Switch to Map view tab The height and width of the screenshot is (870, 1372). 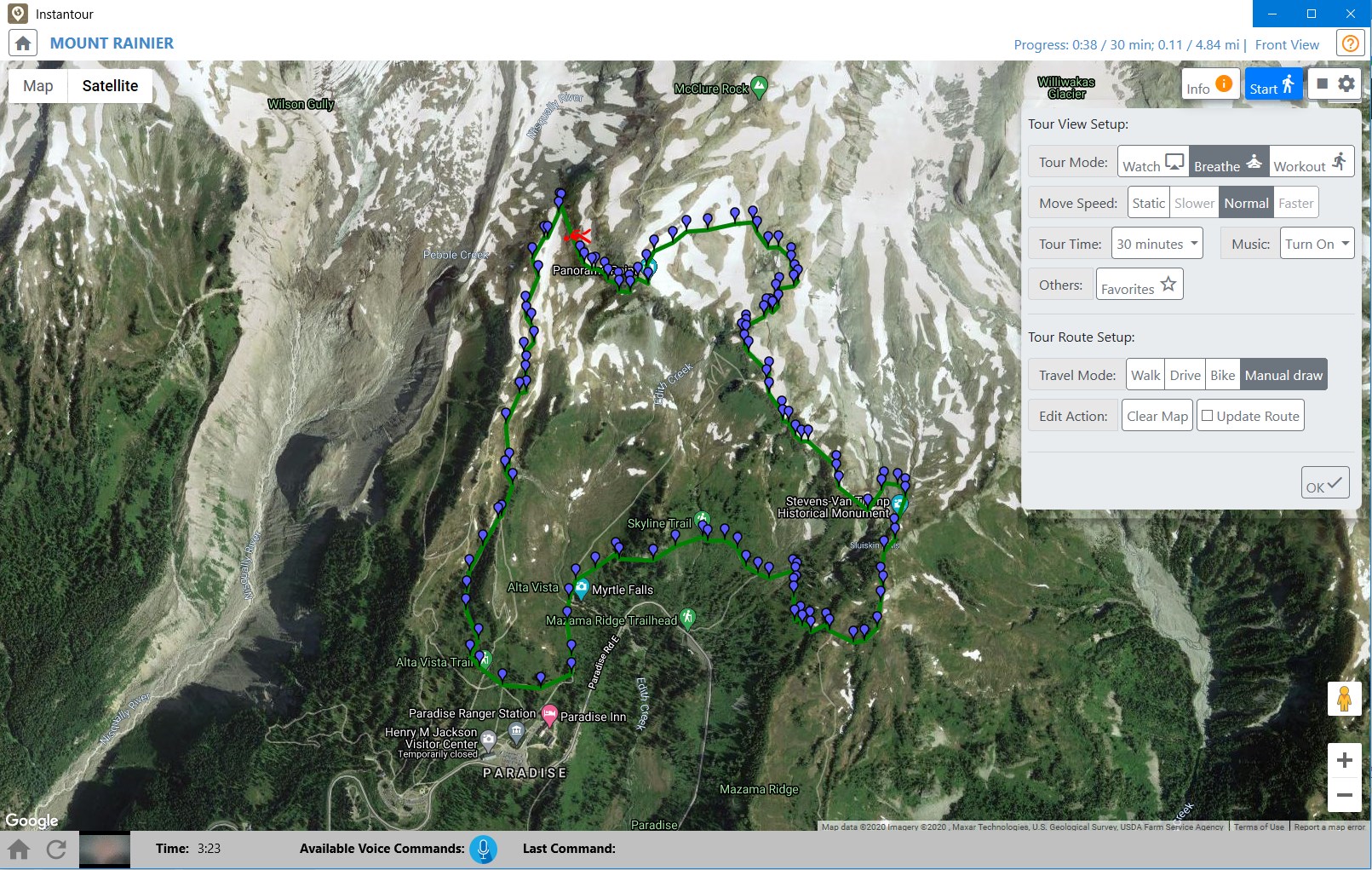37,86
